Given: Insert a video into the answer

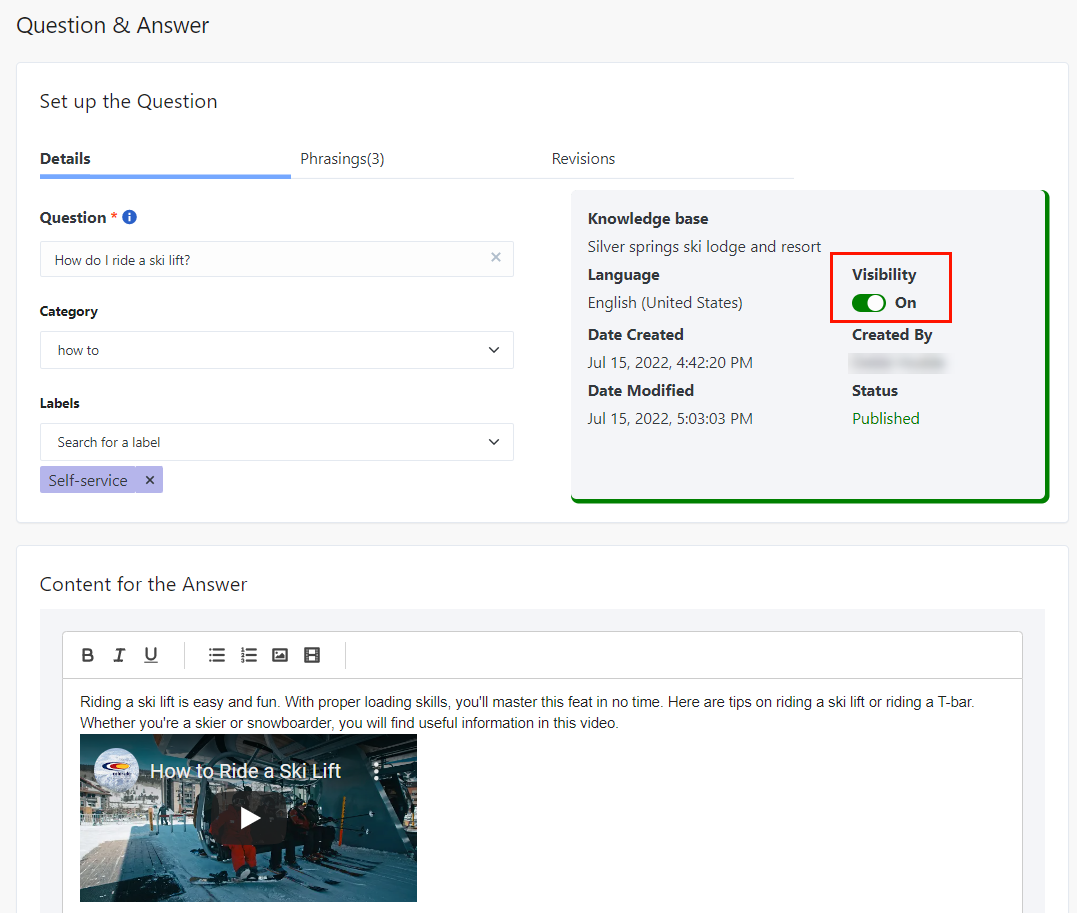Looking at the screenshot, I should tap(312, 655).
